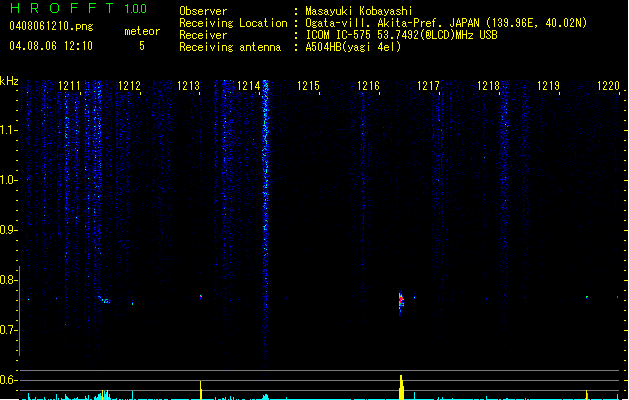Click the timestamp 04.08.06 12:10
This screenshot has height=400, width=629.
click(x=51, y=46)
